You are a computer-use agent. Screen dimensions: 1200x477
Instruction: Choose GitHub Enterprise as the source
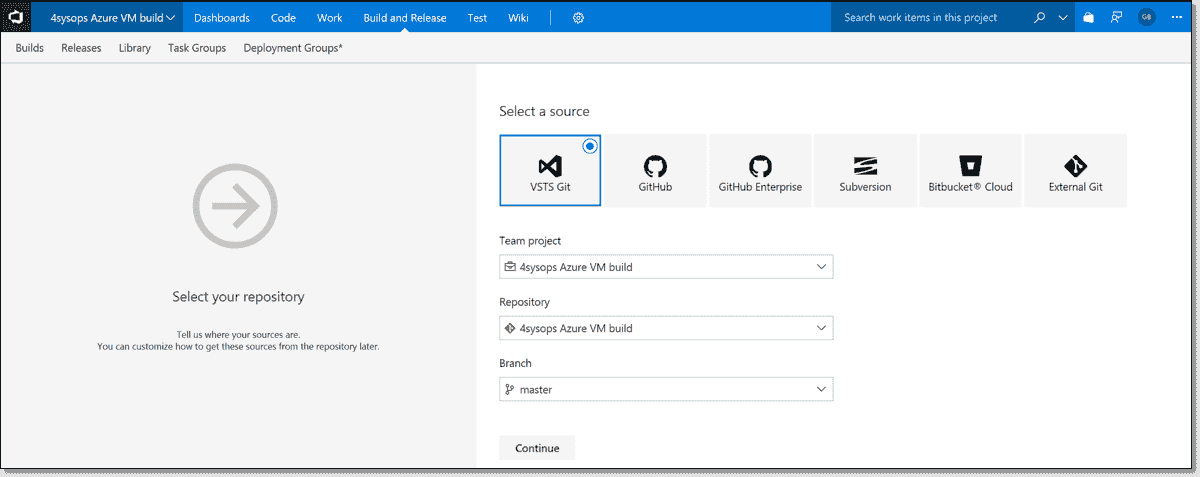pos(760,170)
